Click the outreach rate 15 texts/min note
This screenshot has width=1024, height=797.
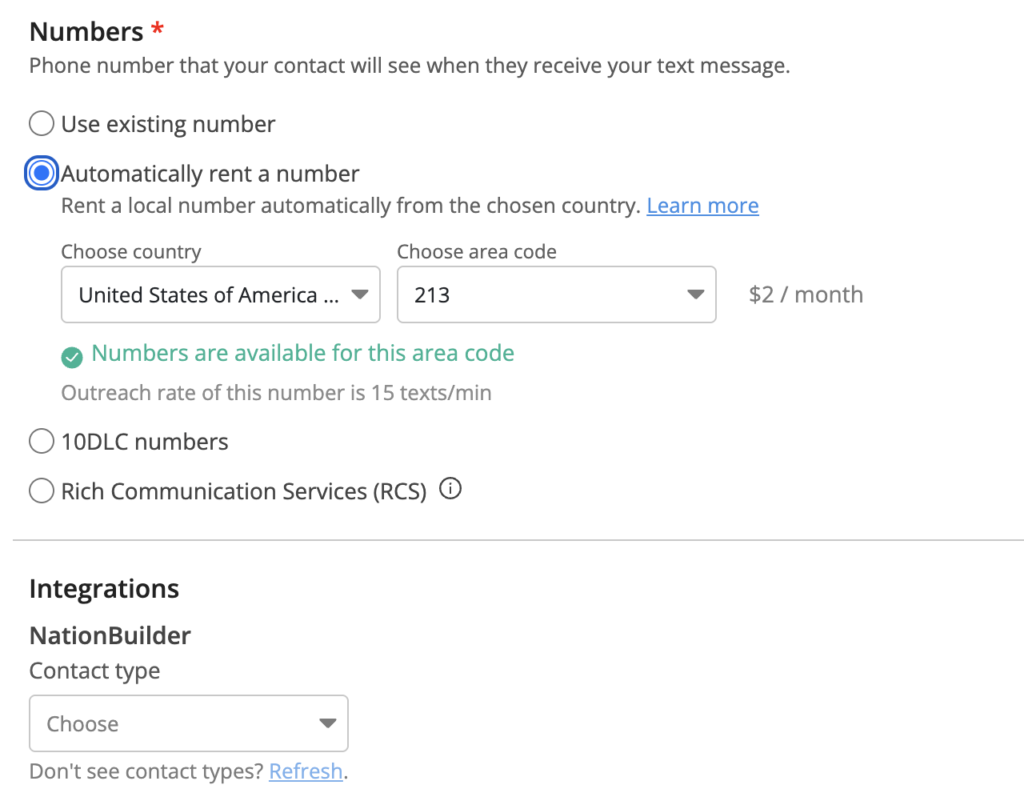pyautogui.click(x=276, y=393)
